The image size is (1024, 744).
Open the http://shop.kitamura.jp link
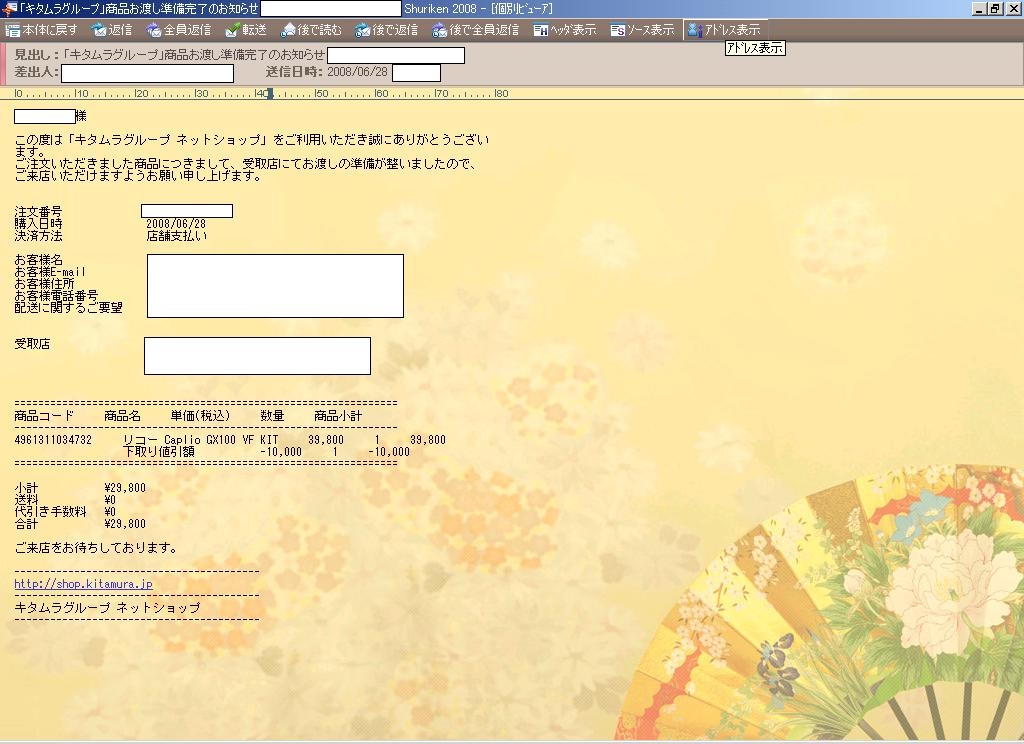point(84,584)
